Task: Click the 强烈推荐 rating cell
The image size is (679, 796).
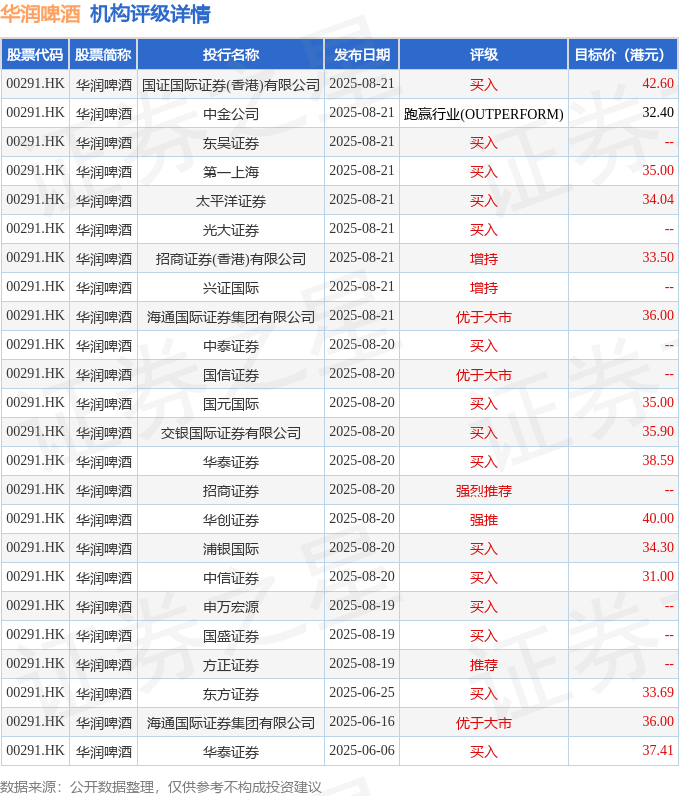Action: [484, 490]
